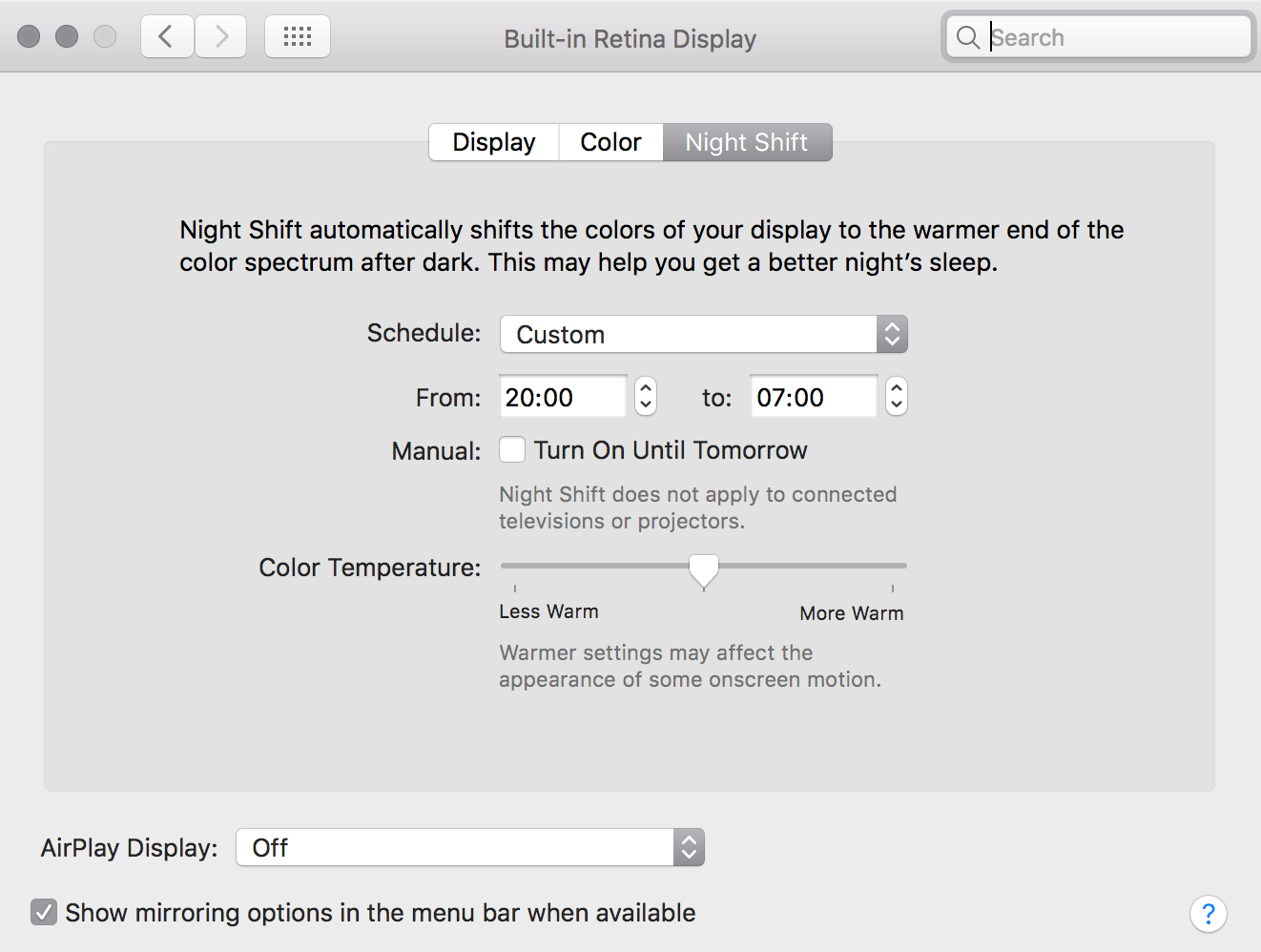This screenshot has height=952, width=1261.
Task: Go forward using the right chevron button
Action: pyautogui.click(x=221, y=37)
